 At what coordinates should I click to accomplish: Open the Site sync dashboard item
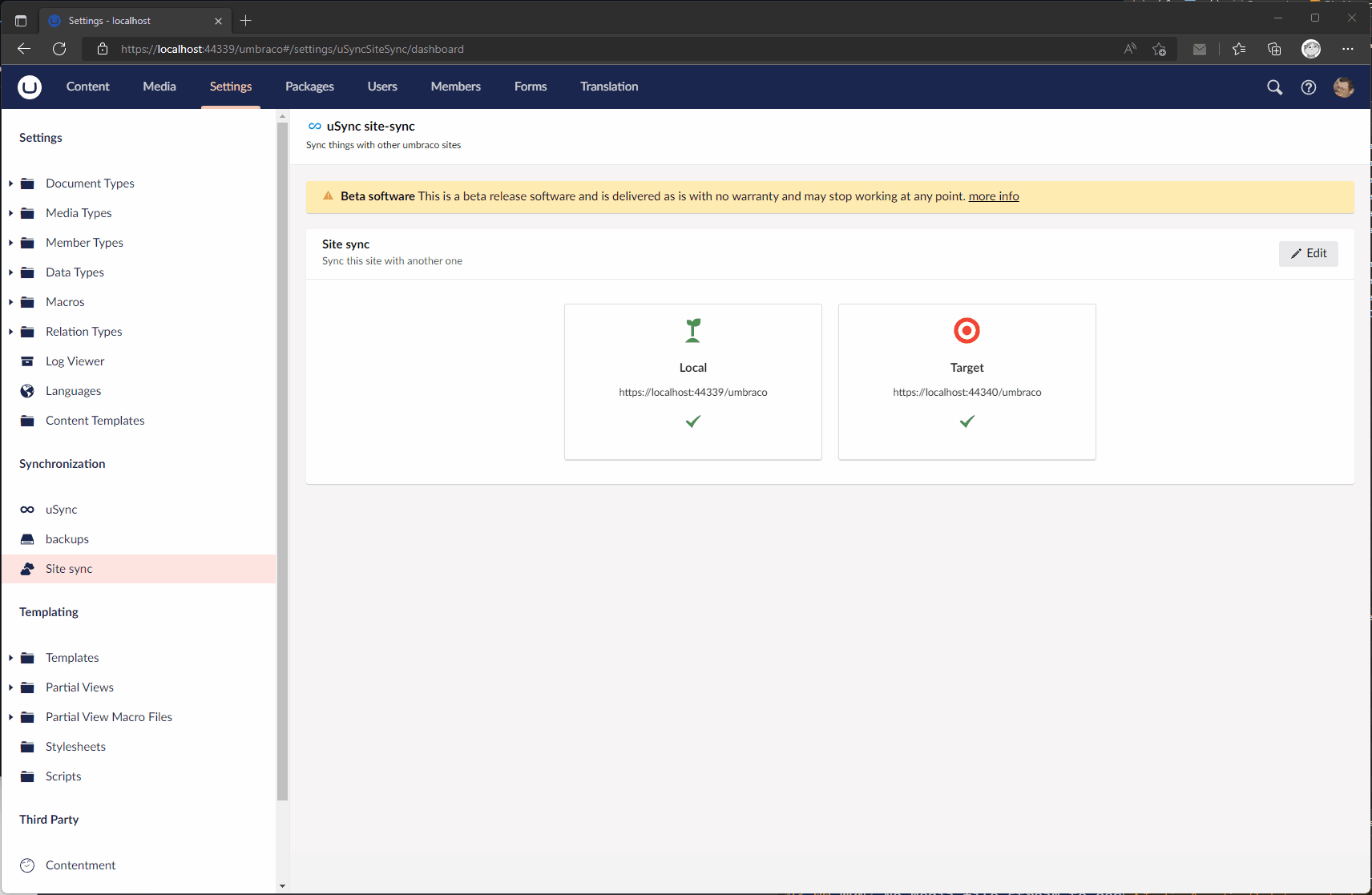(x=68, y=568)
